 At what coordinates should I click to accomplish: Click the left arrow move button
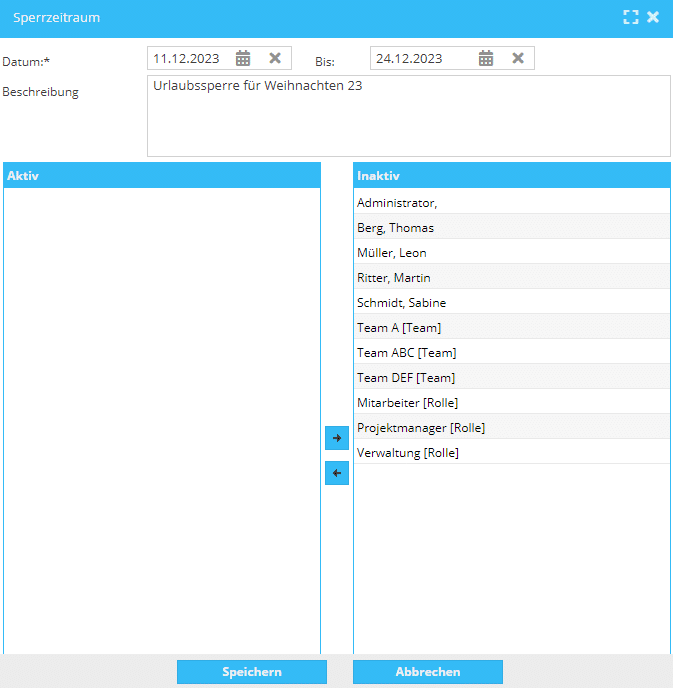point(337,473)
